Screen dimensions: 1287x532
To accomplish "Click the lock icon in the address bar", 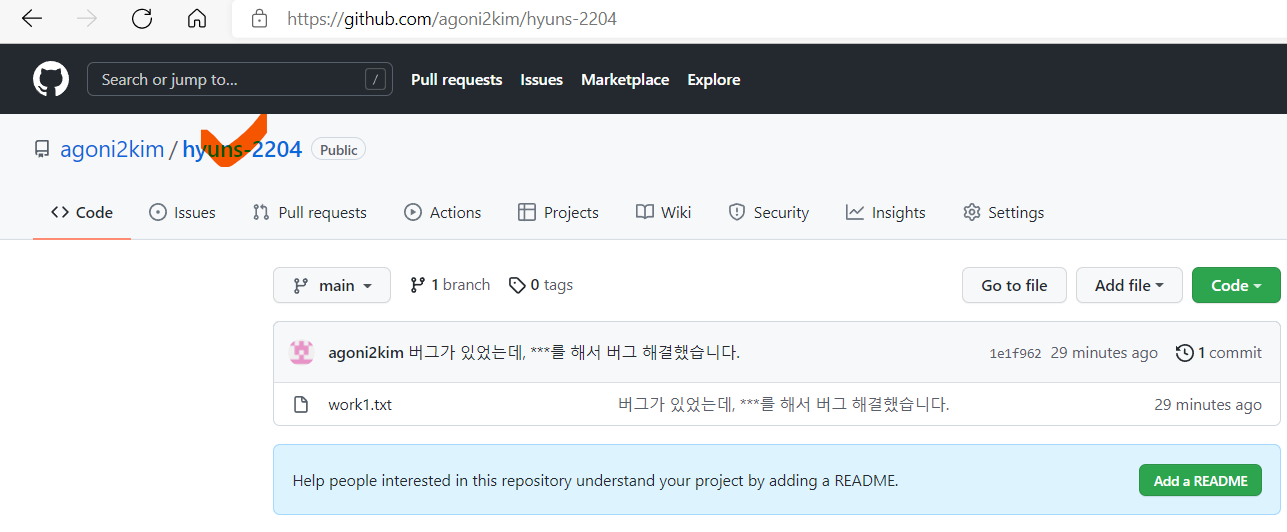I will coord(260,18).
